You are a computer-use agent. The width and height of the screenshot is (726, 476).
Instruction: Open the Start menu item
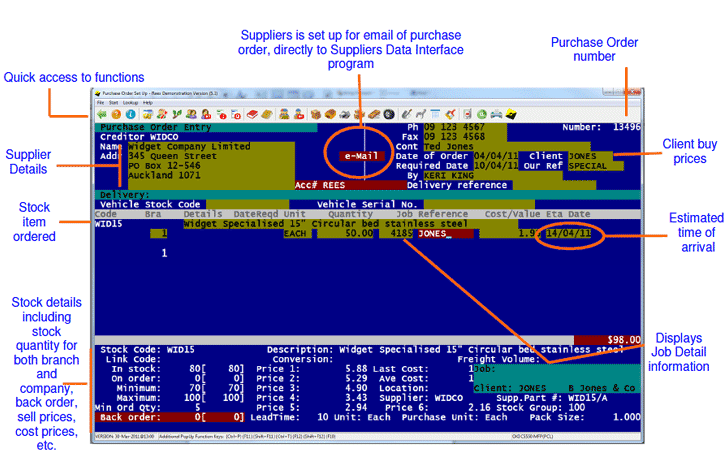[x=113, y=103]
